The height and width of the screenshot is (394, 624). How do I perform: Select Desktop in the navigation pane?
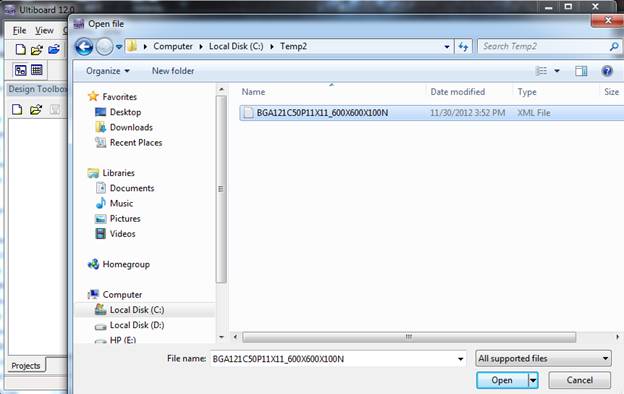(x=125, y=112)
